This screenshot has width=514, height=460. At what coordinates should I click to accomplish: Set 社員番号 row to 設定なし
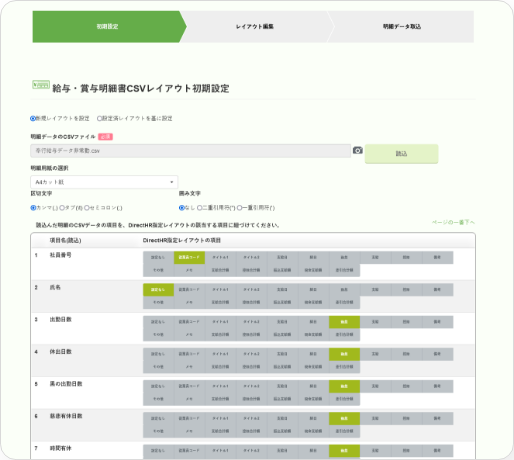[158, 257]
